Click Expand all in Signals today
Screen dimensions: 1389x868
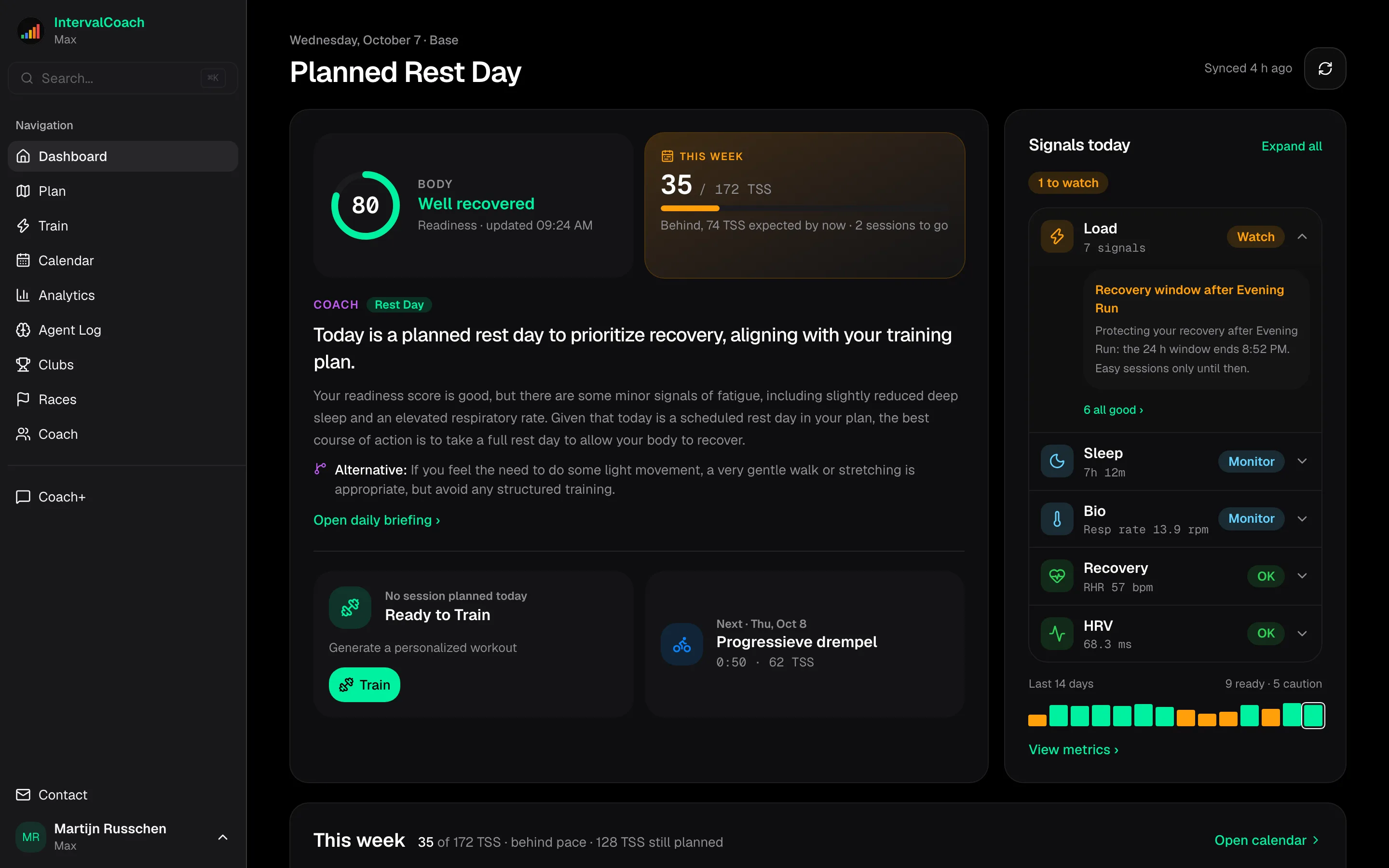pyautogui.click(x=1292, y=147)
